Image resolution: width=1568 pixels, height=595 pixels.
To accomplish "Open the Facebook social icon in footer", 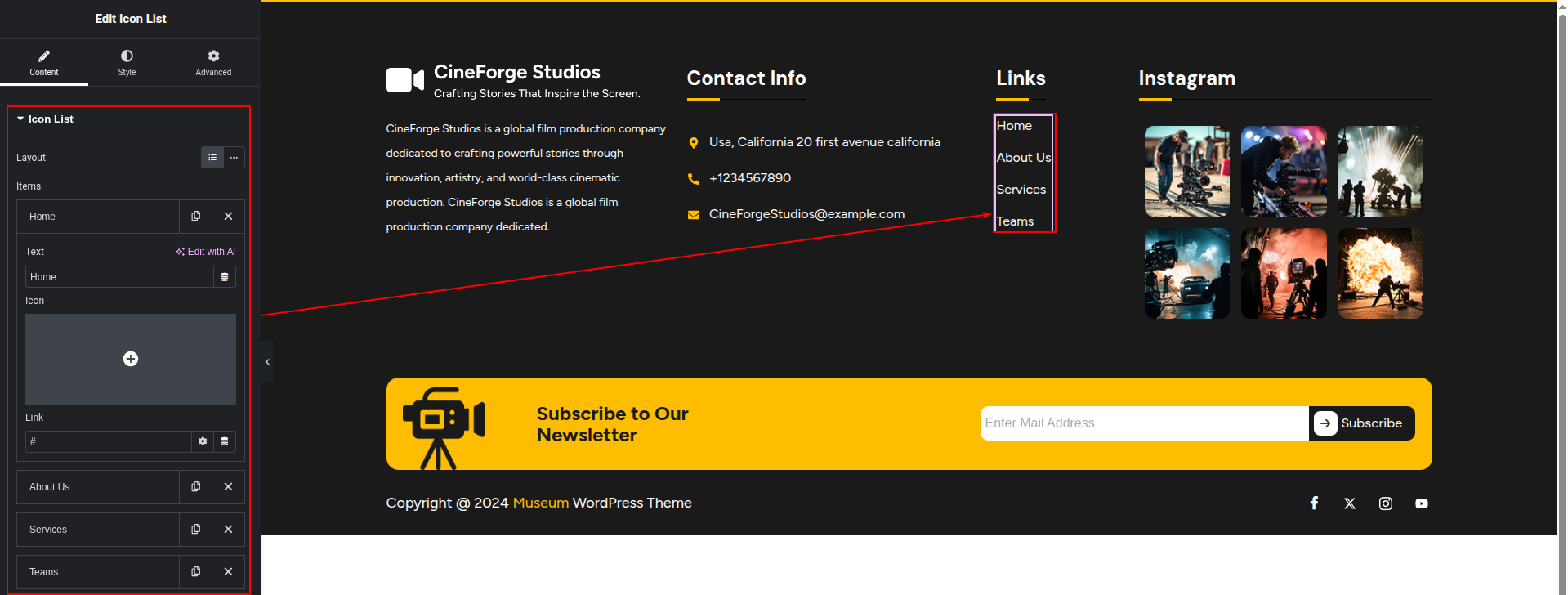I will (x=1314, y=503).
